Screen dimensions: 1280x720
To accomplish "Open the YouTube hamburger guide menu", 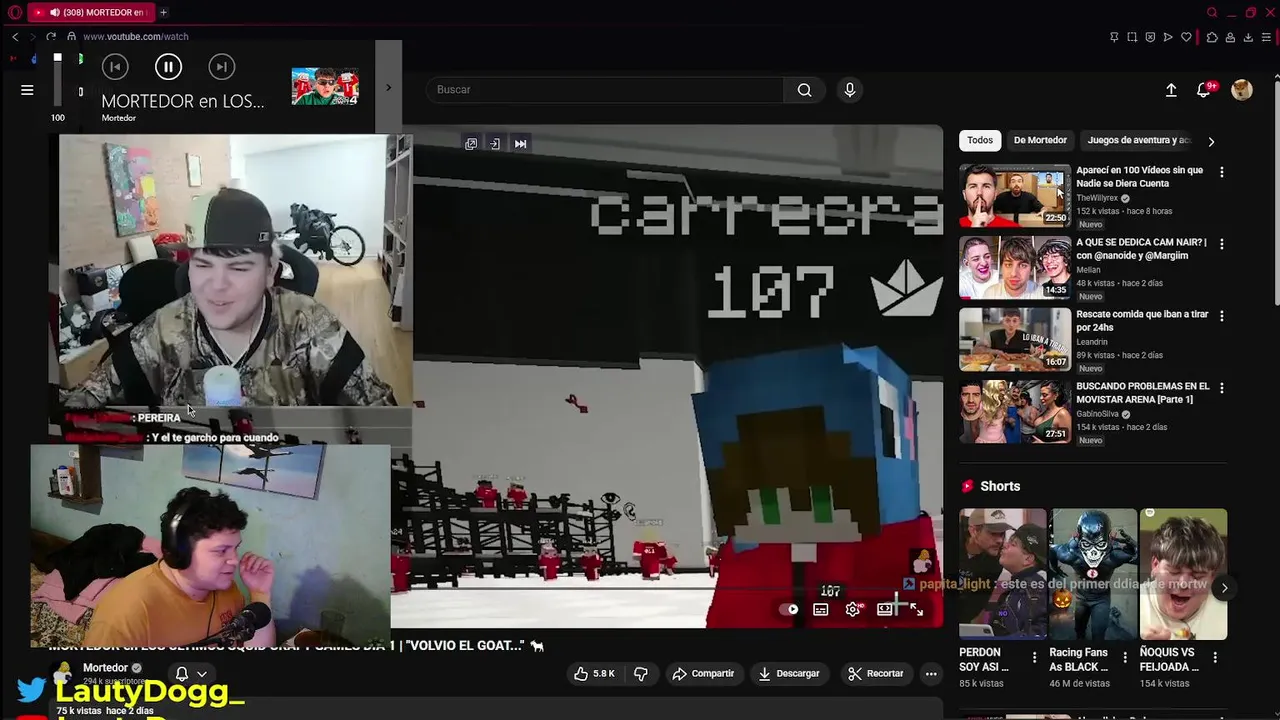I will click(x=27, y=90).
